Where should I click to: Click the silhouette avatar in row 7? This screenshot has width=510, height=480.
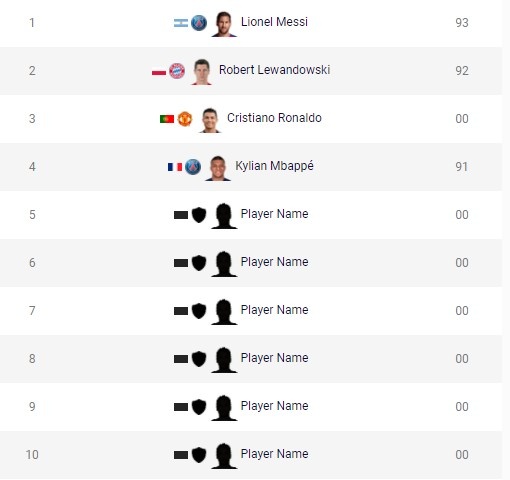click(224, 312)
